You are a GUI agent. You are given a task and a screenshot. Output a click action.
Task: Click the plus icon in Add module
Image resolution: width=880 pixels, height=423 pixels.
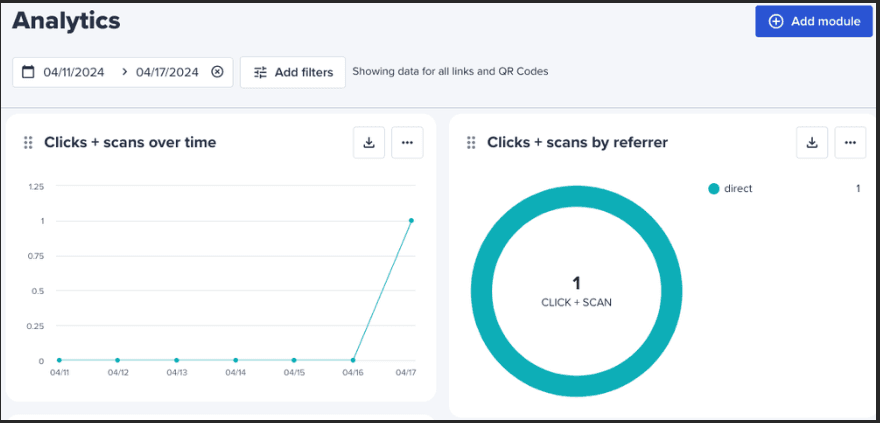click(x=776, y=21)
